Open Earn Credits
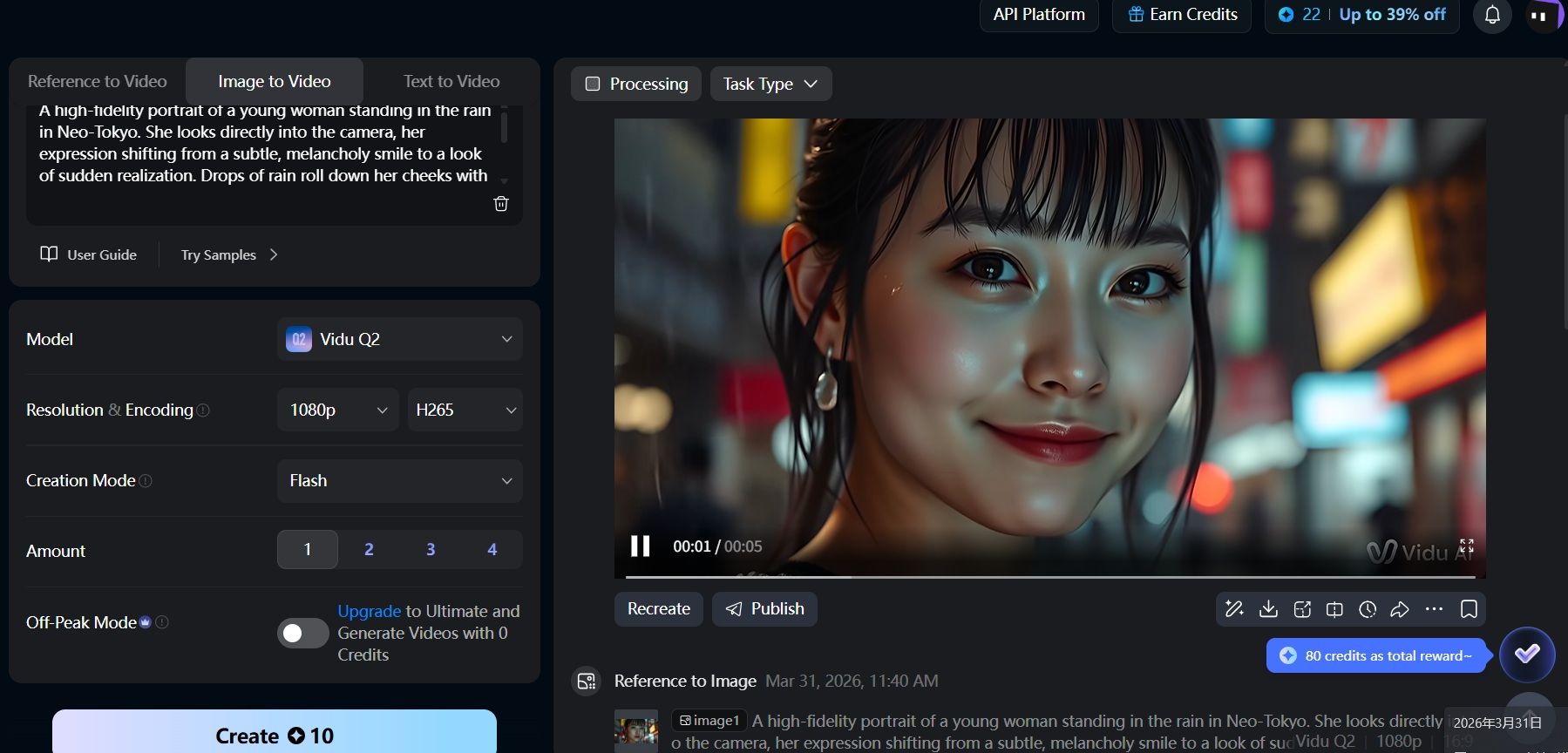This screenshot has width=1568, height=753. tap(1182, 15)
